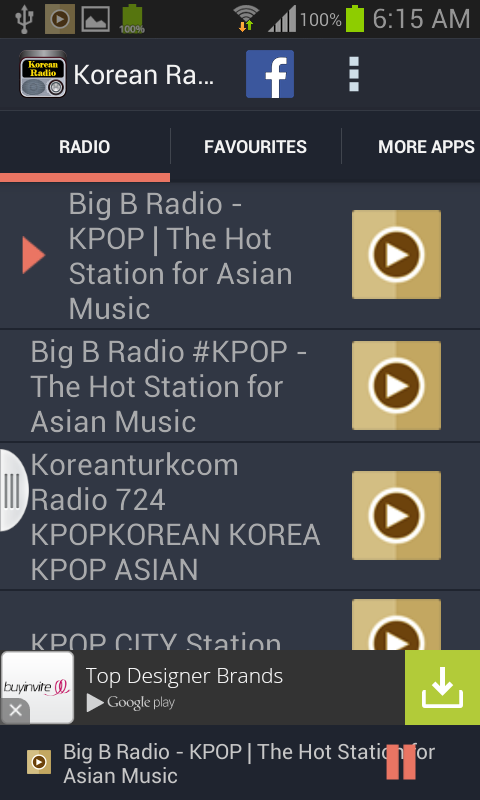Tap the now-playing station icon at bottom
This screenshot has height=800, width=480.
coord(39,762)
